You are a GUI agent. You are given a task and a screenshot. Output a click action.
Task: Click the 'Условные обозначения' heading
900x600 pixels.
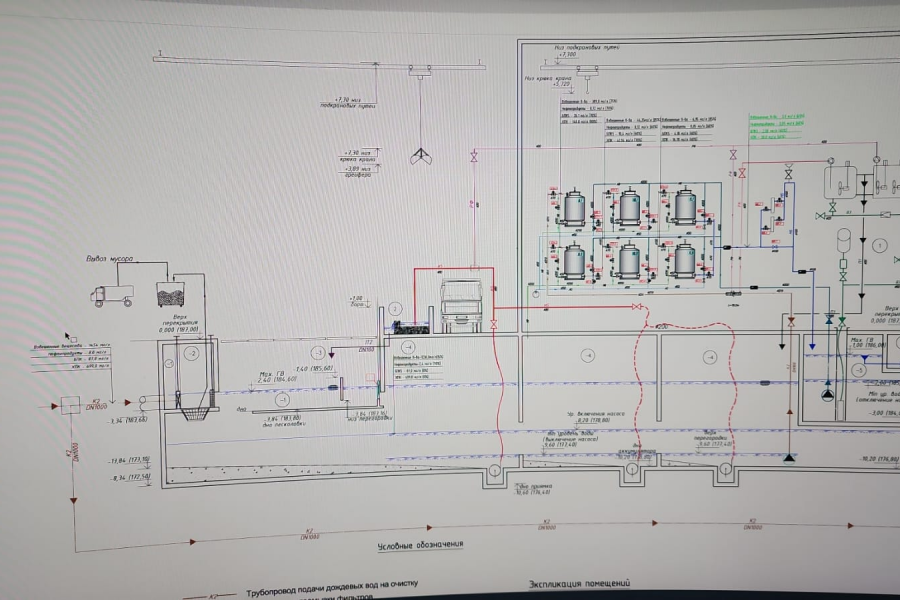click(420, 545)
